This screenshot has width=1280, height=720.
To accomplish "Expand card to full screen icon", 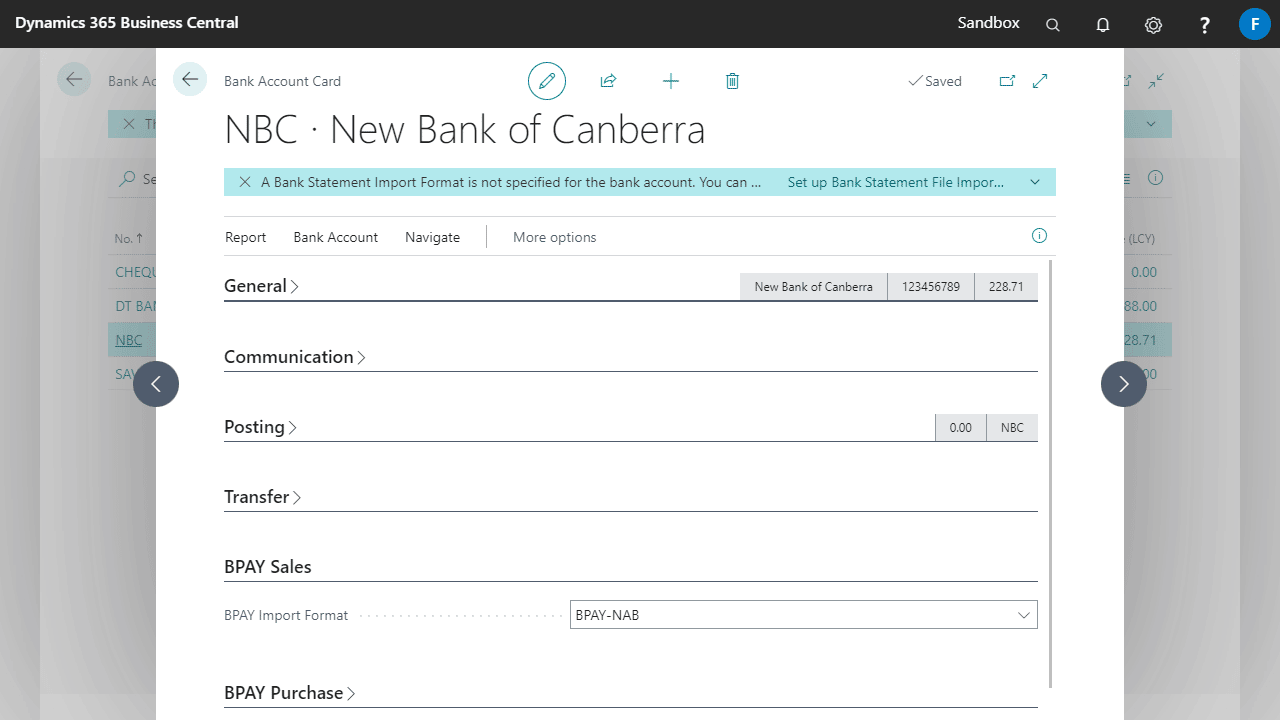I will pyautogui.click(x=1040, y=81).
